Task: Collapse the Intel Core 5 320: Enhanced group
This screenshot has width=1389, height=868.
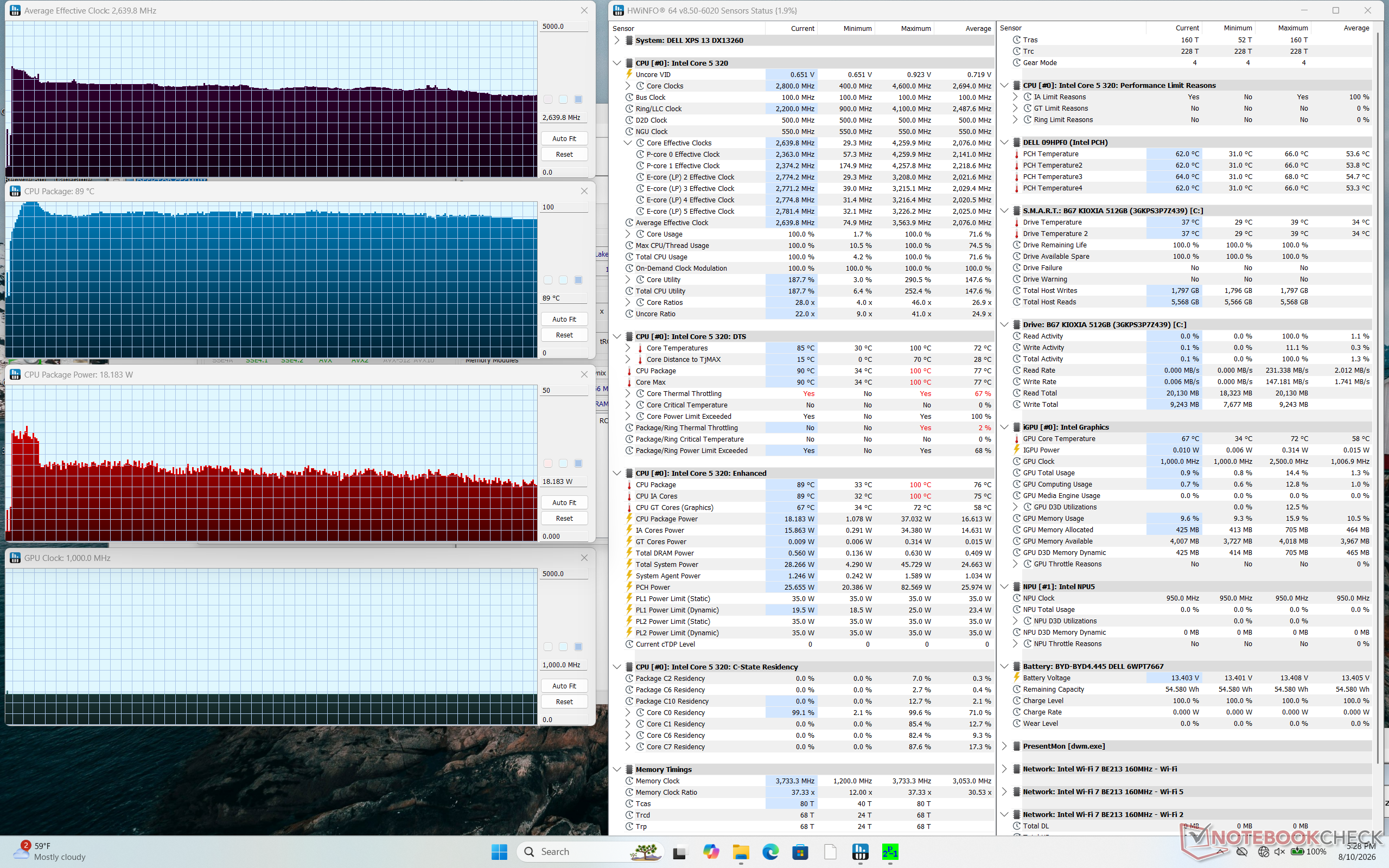Action: 617,473
